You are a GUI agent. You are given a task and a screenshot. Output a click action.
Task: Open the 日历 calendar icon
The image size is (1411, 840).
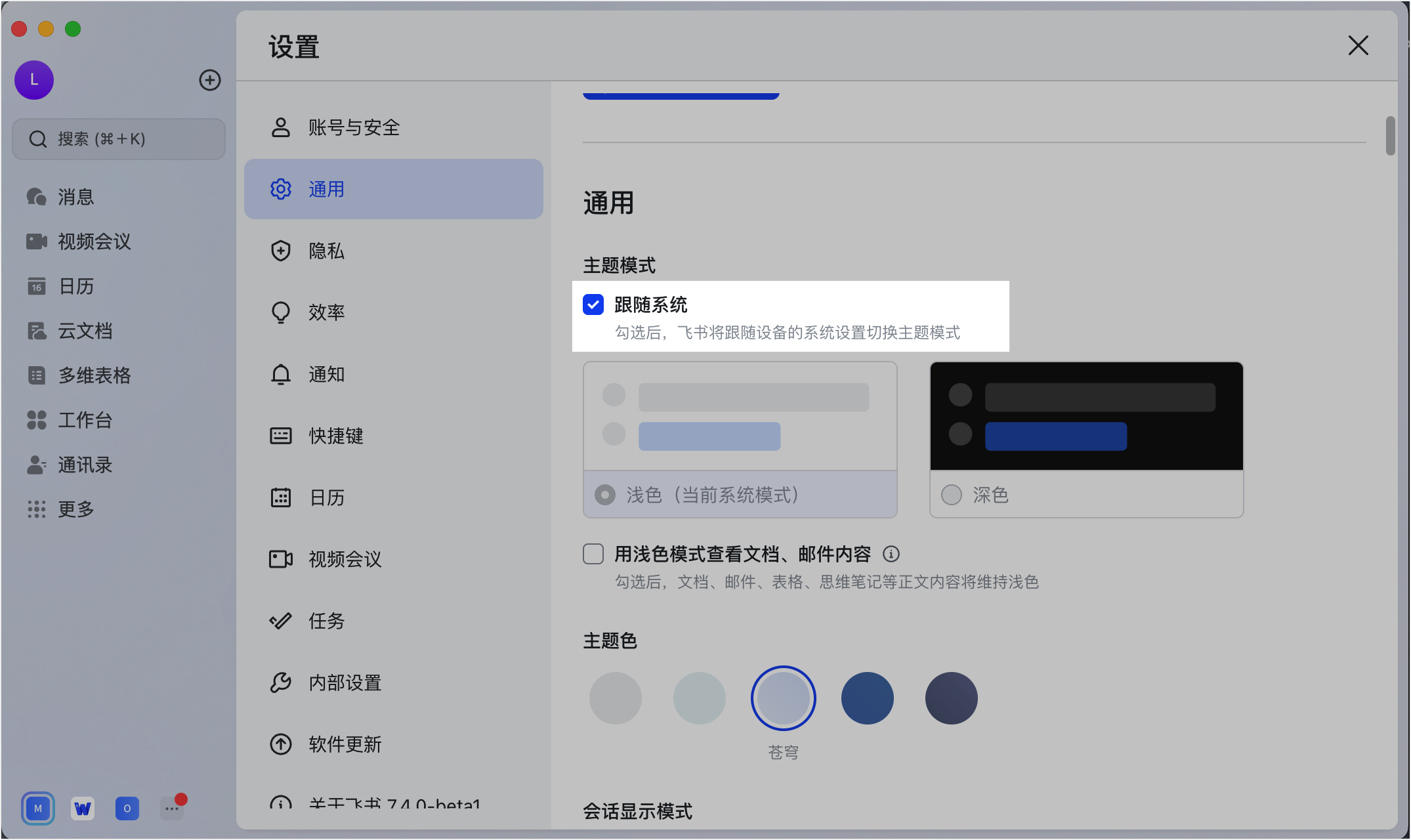75,286
